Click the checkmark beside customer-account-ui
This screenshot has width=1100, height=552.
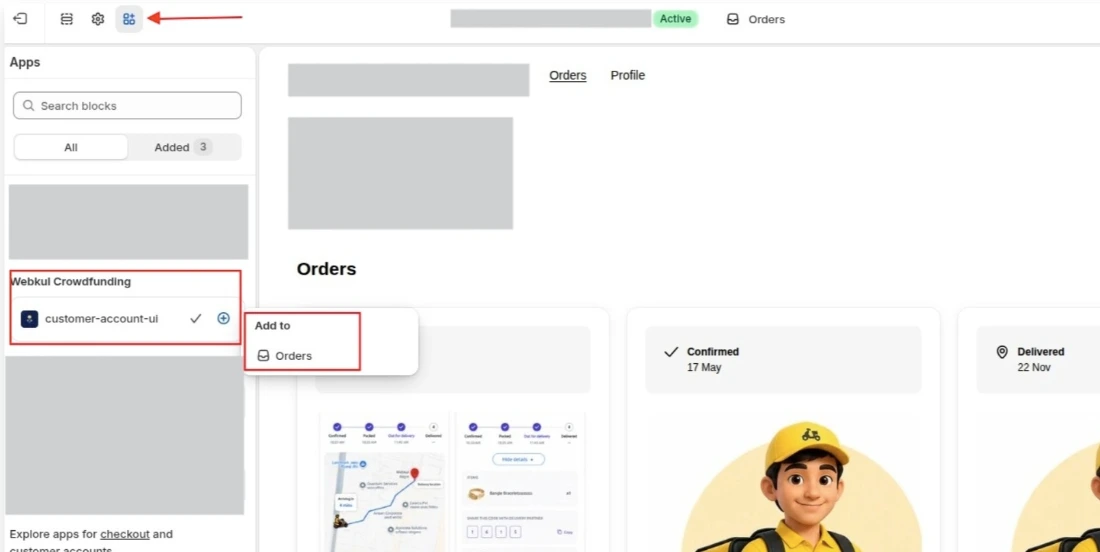(x=196, y=318)
